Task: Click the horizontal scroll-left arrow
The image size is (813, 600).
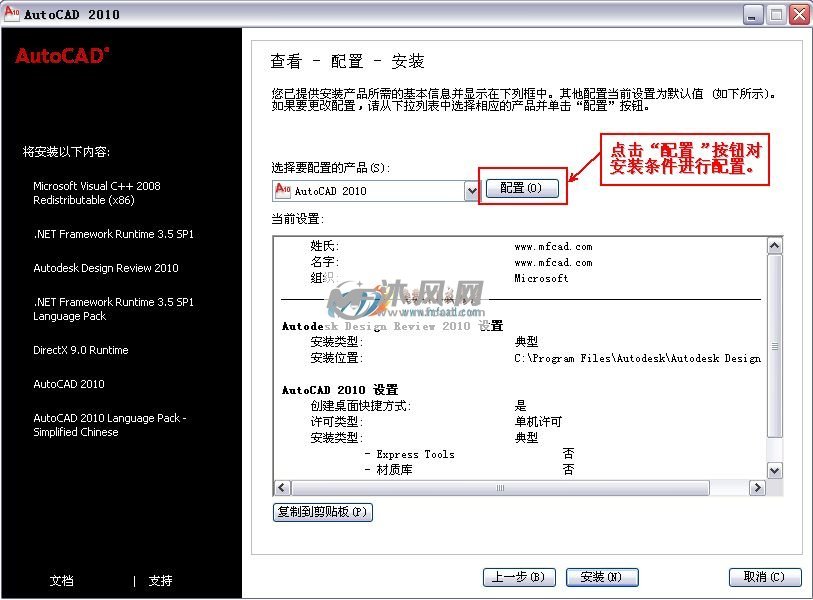Action: [282, 487]
